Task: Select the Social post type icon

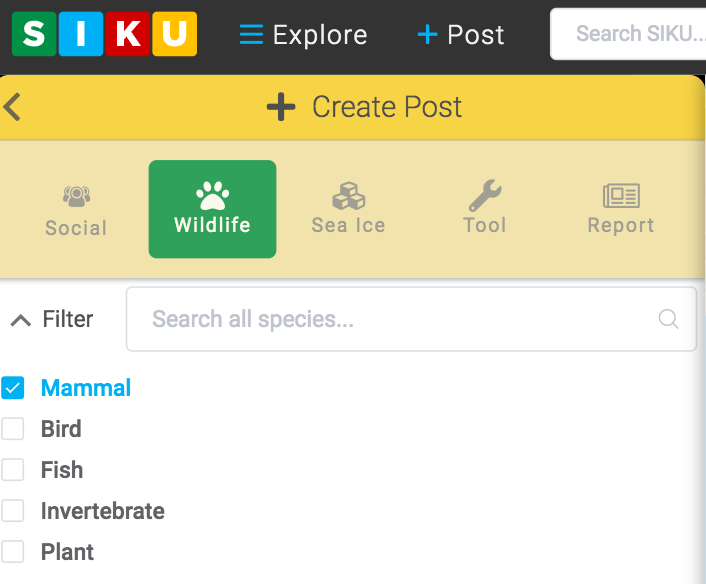Action: 76,197
